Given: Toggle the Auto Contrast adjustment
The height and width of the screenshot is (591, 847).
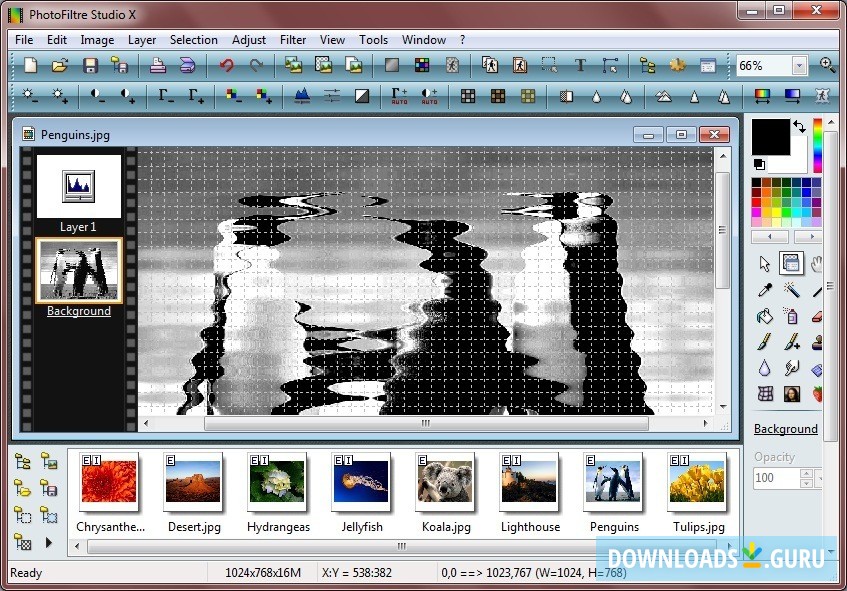Looking at the screenshot, I should (x=428, y=96).
